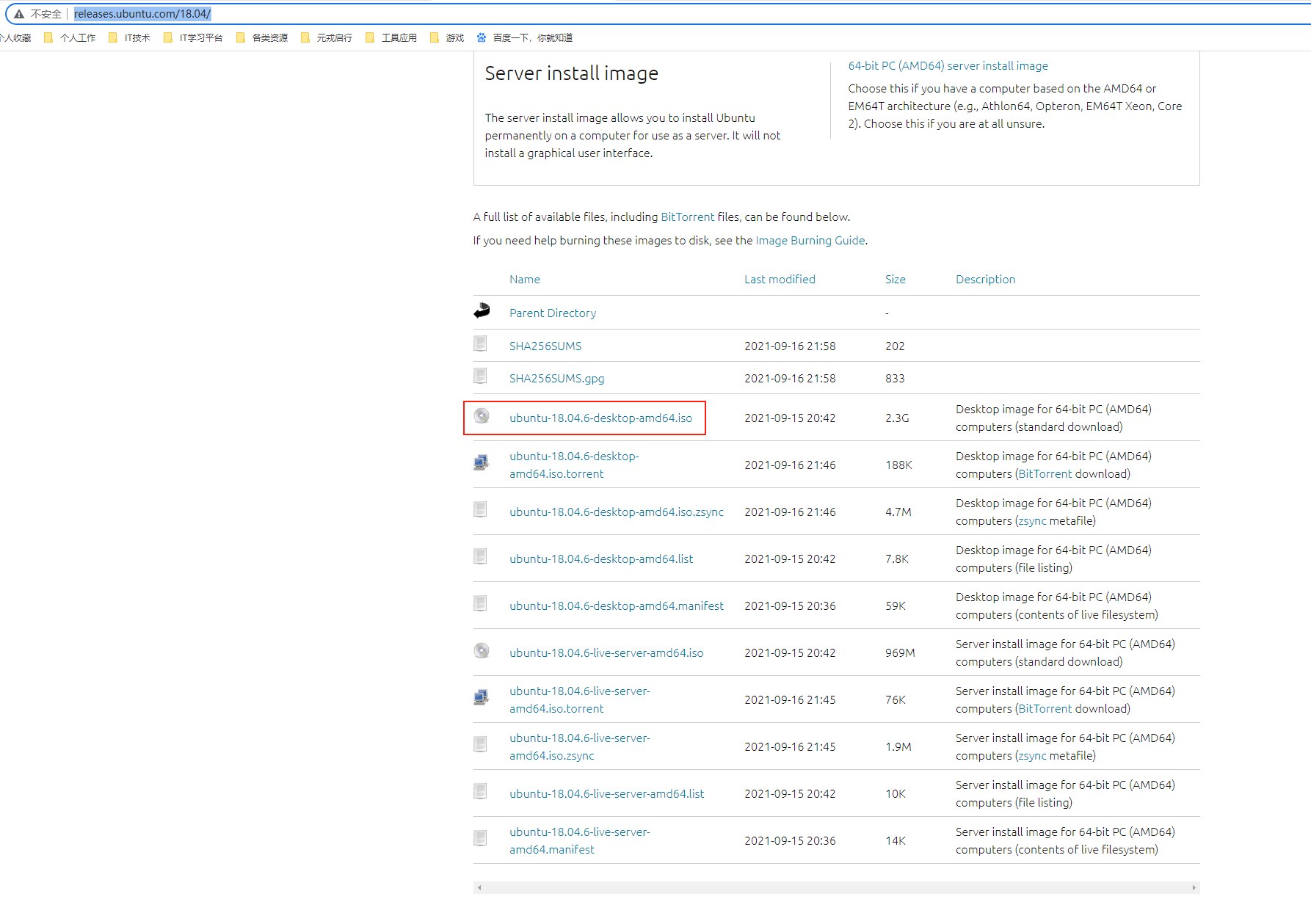Viewport: 1311px width, 924px height.
Task: Click the 969M size value
Action: point(900,653)
